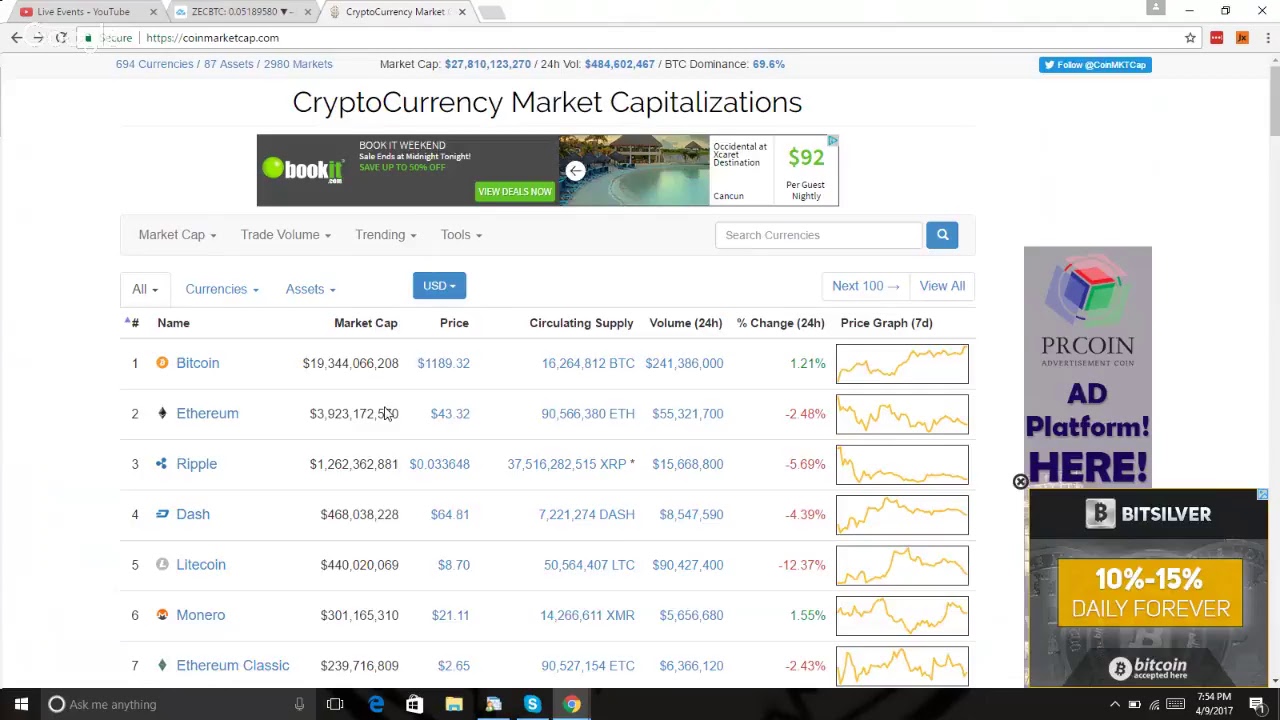Open Task View in the taskbar
The image size is (1280, 720).
point(335,704)
